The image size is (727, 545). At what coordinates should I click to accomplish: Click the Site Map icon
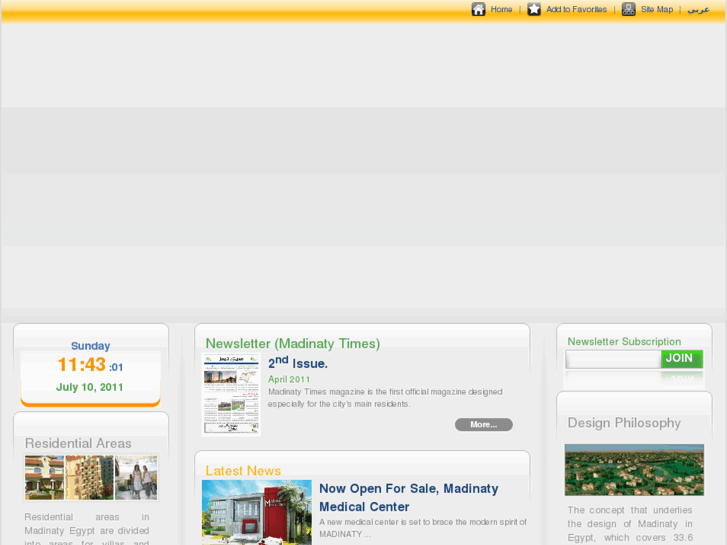628,9
